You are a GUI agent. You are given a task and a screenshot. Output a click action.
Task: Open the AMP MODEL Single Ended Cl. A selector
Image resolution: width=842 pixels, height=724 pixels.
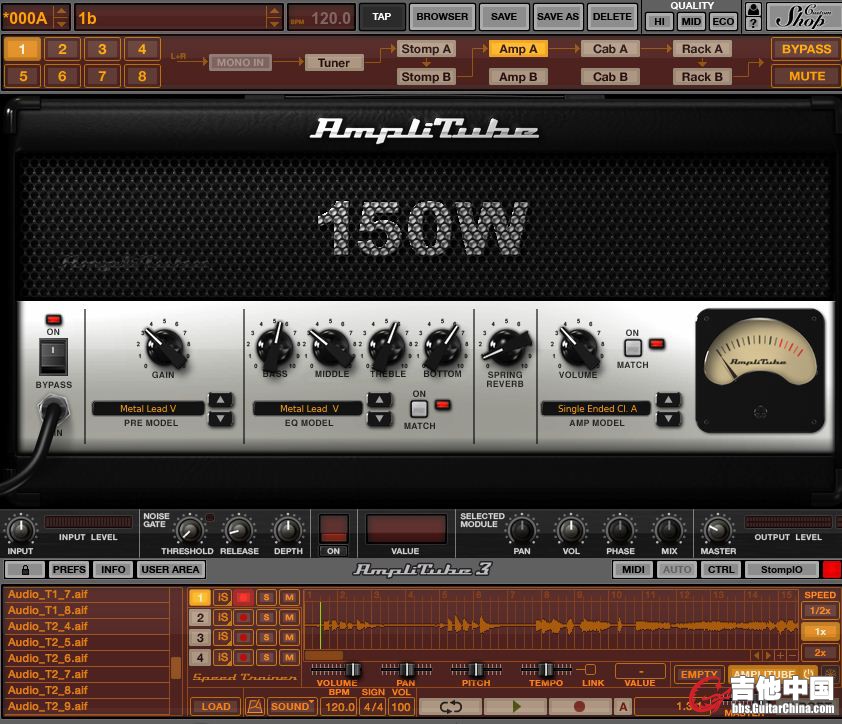click(596, 408)
